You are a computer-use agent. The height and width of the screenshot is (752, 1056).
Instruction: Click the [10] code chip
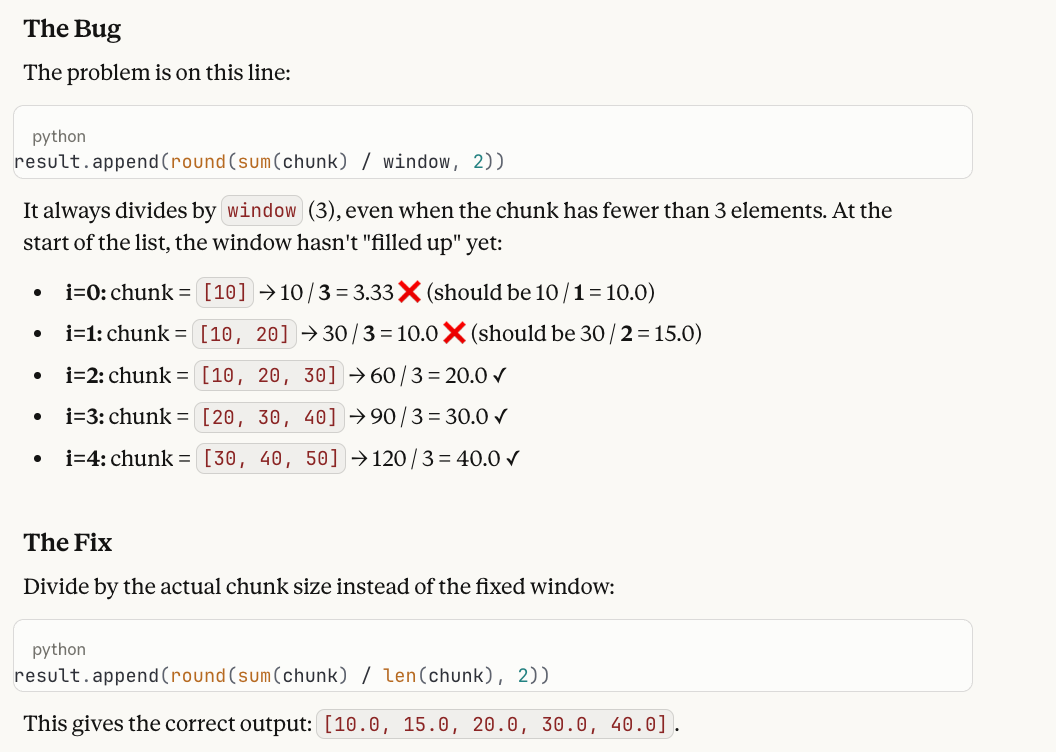(225, 293)
